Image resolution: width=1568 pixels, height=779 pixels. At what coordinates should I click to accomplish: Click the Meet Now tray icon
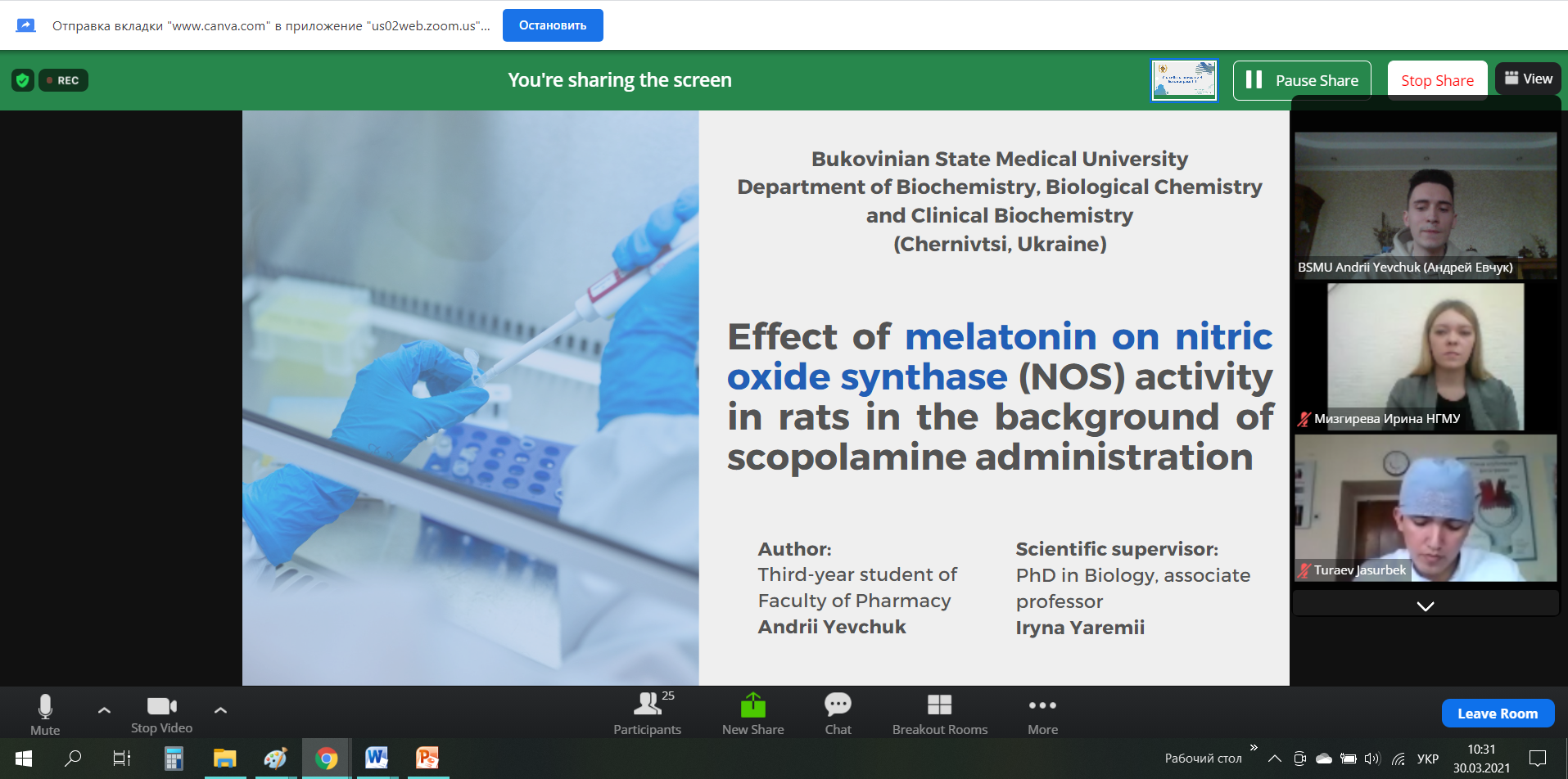tap(1299, 759)
